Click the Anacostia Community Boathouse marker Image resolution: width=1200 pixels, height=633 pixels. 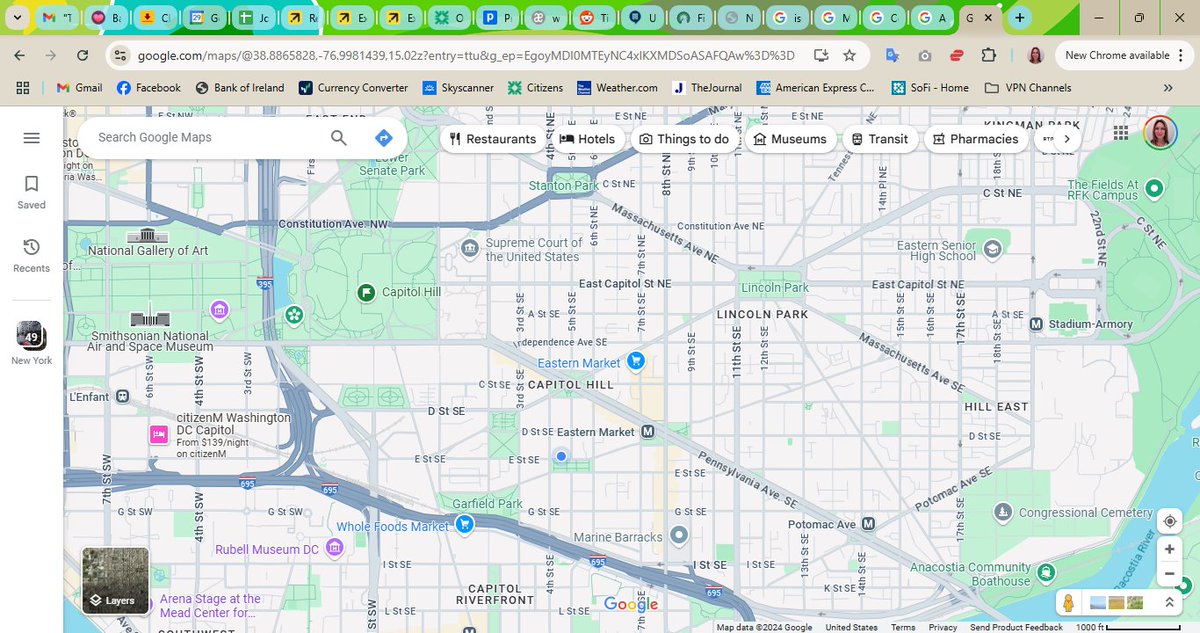[1046, 573]
